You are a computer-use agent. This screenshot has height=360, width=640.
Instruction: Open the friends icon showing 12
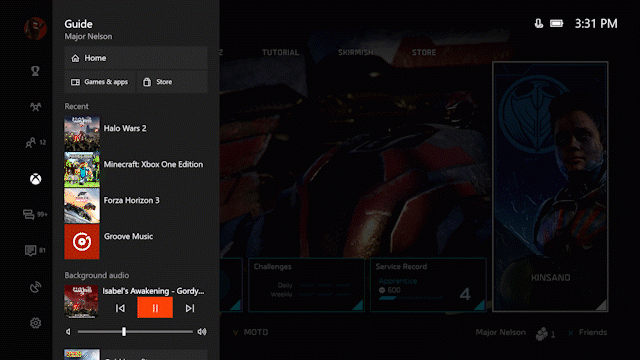point(36,142)
